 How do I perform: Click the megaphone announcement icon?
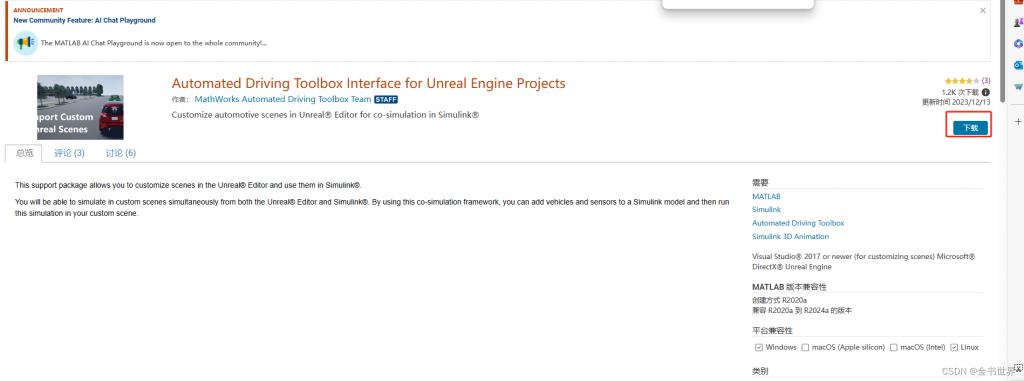click(x=26, y=42)
